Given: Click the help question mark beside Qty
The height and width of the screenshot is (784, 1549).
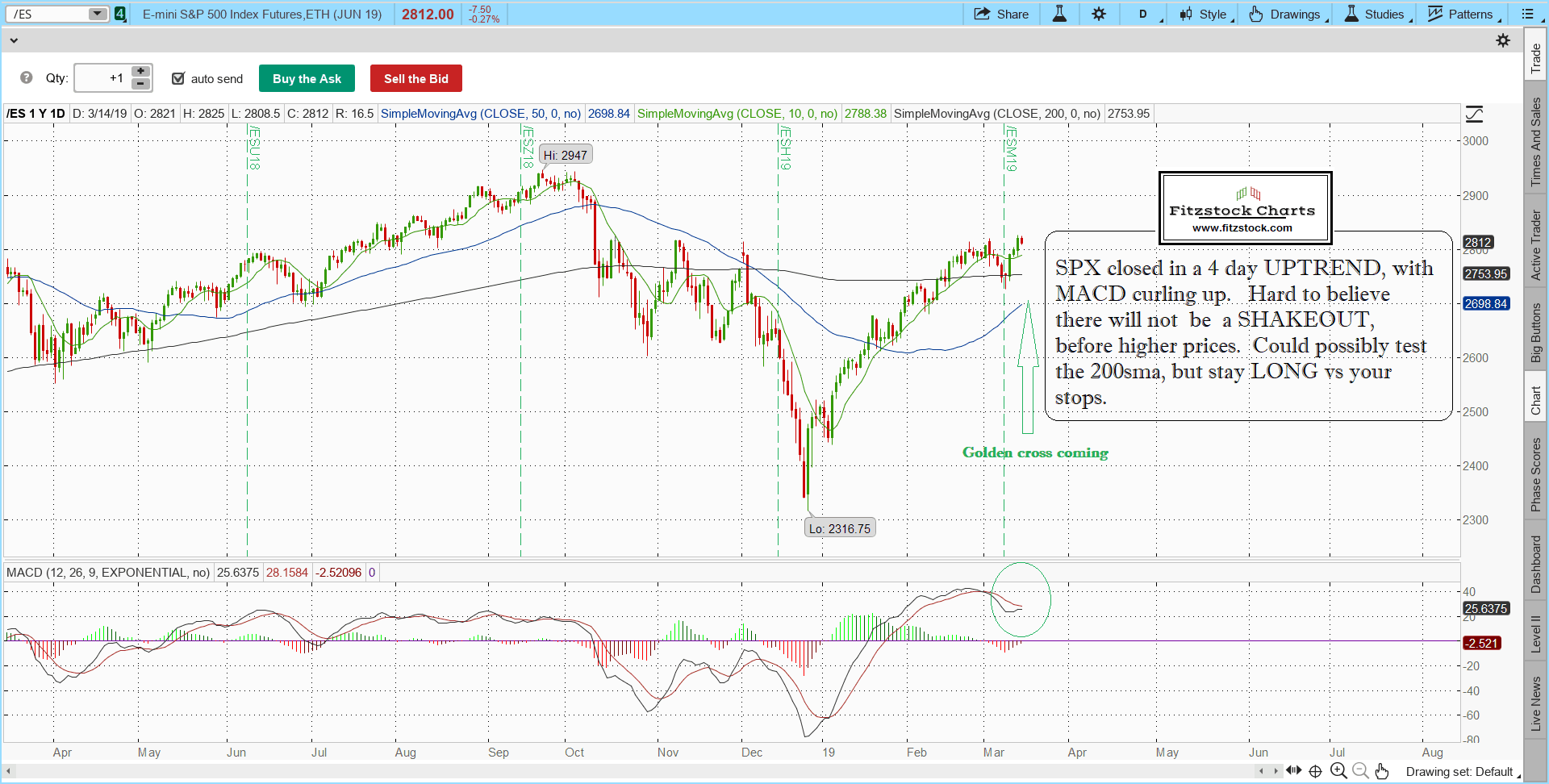Looking at the screenshot, I should [x=27, y=78].
